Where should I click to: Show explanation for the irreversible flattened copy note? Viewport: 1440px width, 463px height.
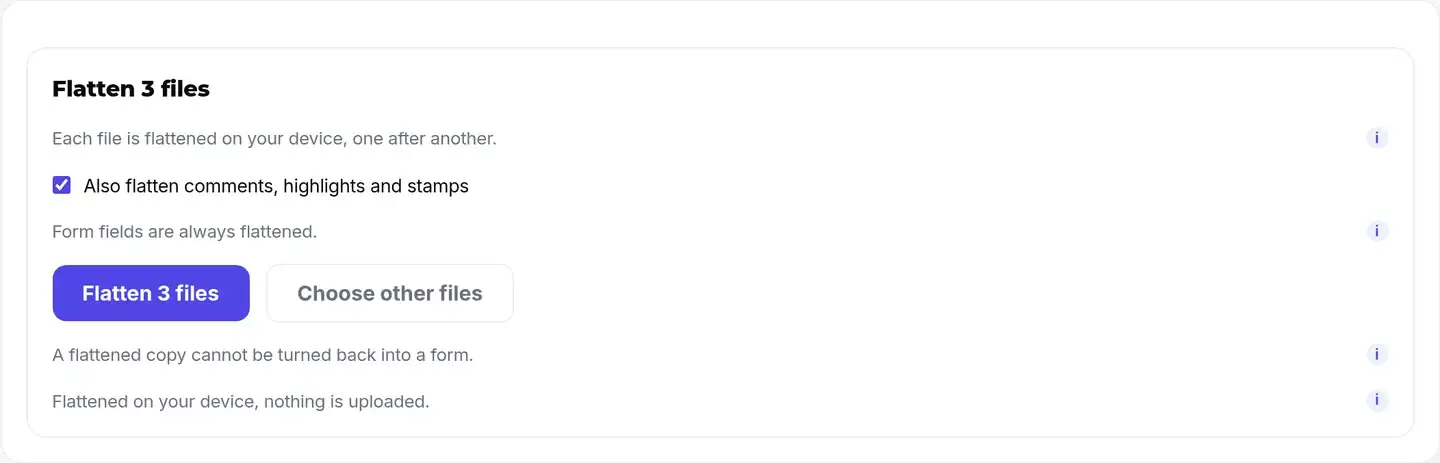1377,354
